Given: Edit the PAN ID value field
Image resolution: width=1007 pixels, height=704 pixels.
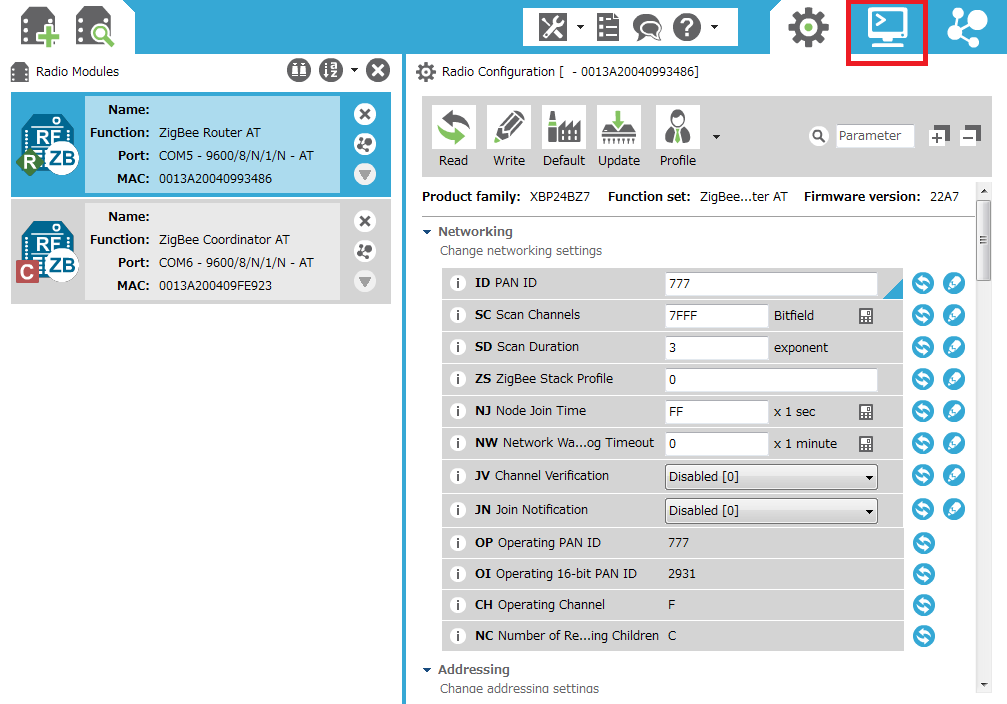Looking at the screenshot, I should point(771,284).
